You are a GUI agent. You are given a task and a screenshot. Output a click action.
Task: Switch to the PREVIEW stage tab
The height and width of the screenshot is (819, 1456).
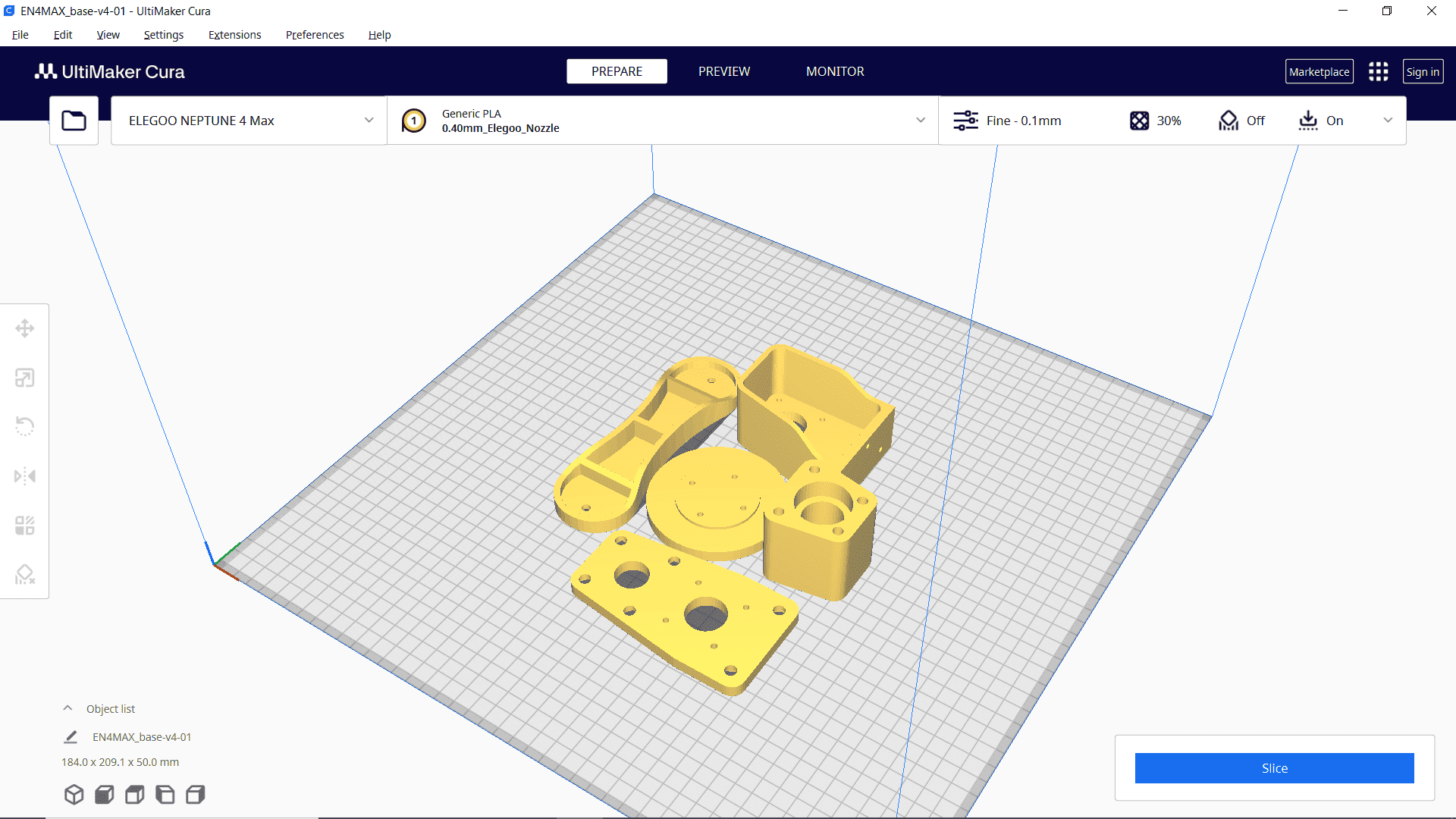click(x=724, y=71)
